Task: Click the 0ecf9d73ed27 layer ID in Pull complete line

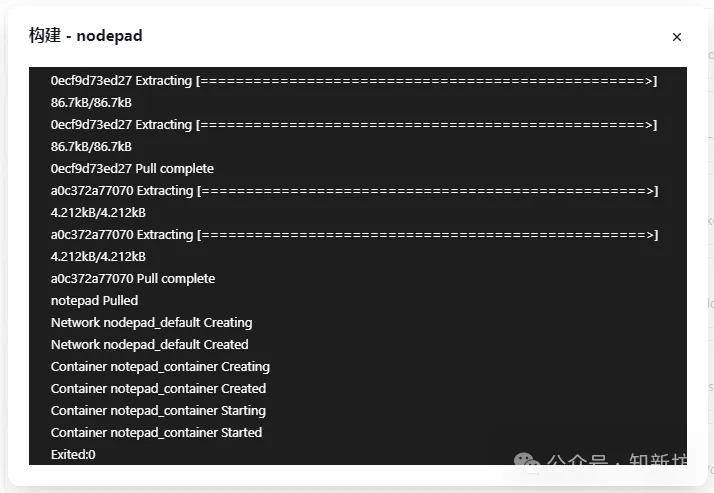Action: [91, 168]
